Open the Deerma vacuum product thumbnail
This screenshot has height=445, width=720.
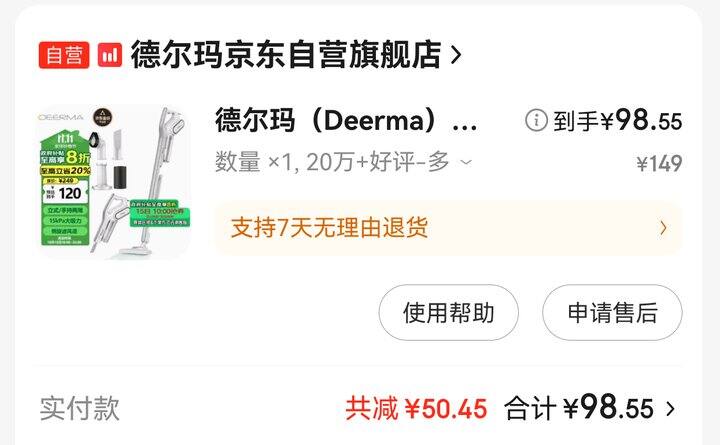[114, 182]
